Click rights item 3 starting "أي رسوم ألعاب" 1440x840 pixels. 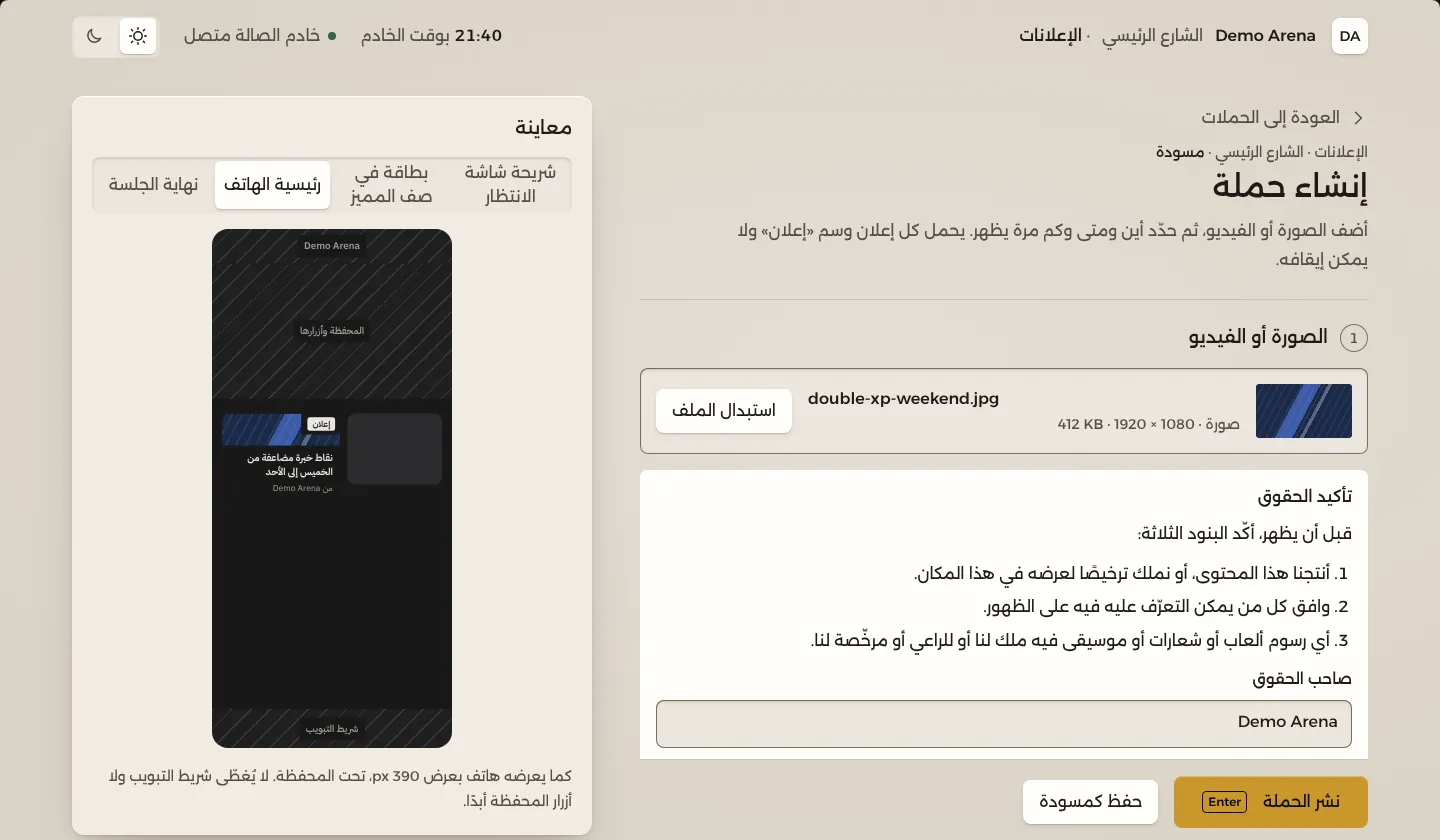pos(1081,640)
